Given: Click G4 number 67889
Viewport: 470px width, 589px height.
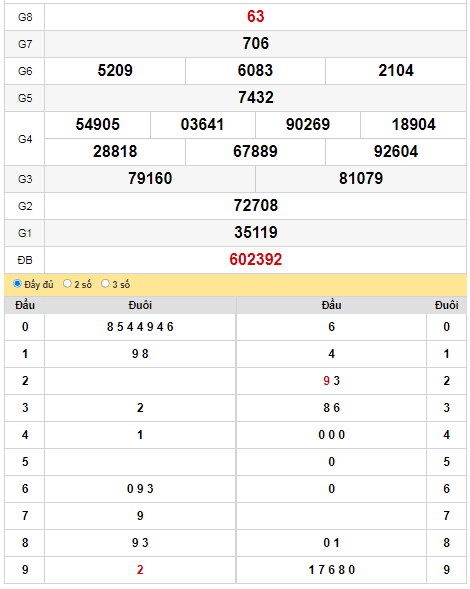Looking at the screenshot, I should click(x=255, y=152).
